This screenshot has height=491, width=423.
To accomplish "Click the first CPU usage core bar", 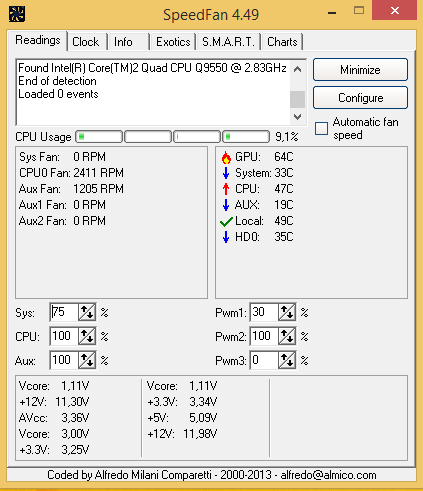I will click(x=99, y=137).
